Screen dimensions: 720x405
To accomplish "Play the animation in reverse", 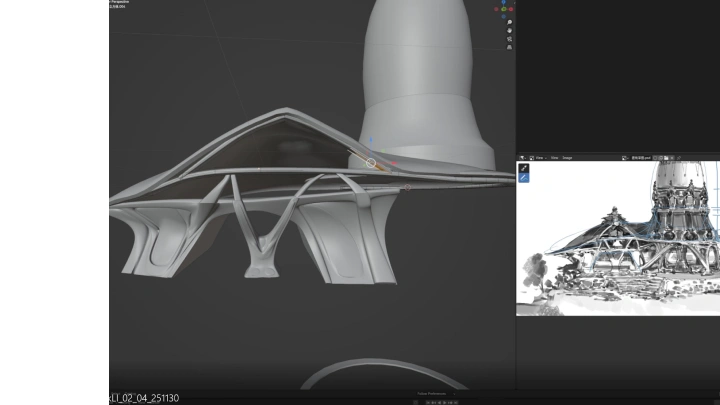I will (x=439, y=403).
